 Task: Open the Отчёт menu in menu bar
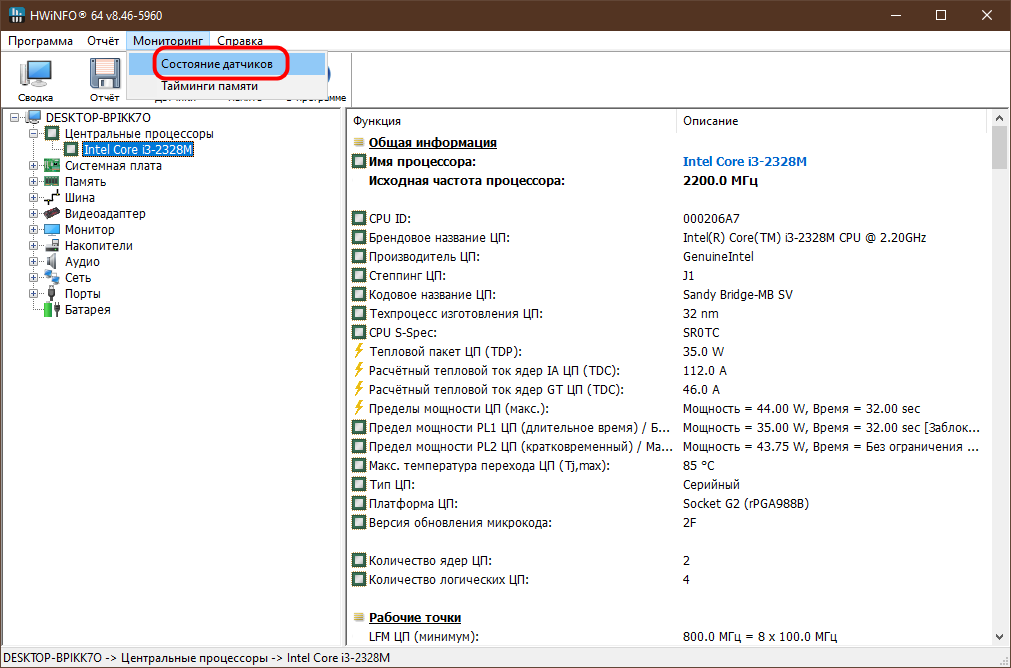coord(103,41)
